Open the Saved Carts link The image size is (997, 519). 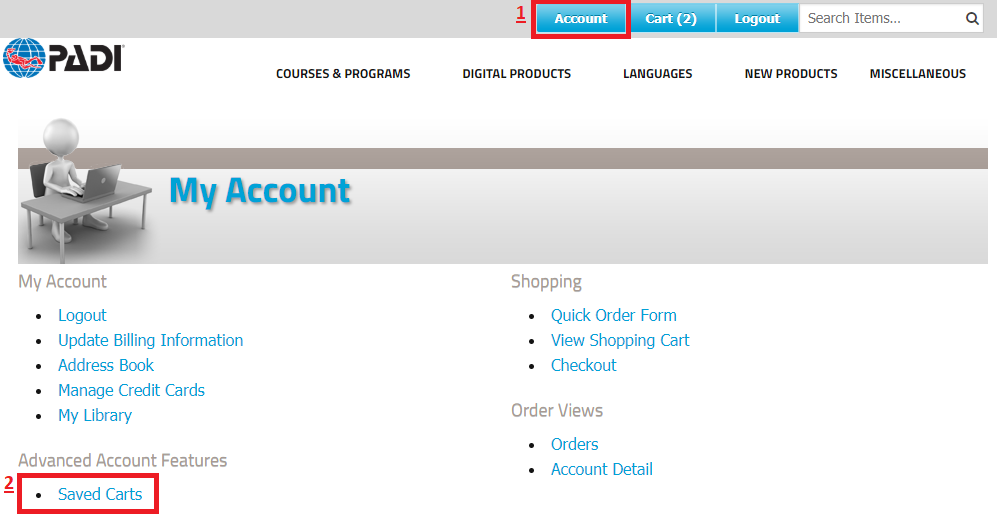(x=100, y=494)
